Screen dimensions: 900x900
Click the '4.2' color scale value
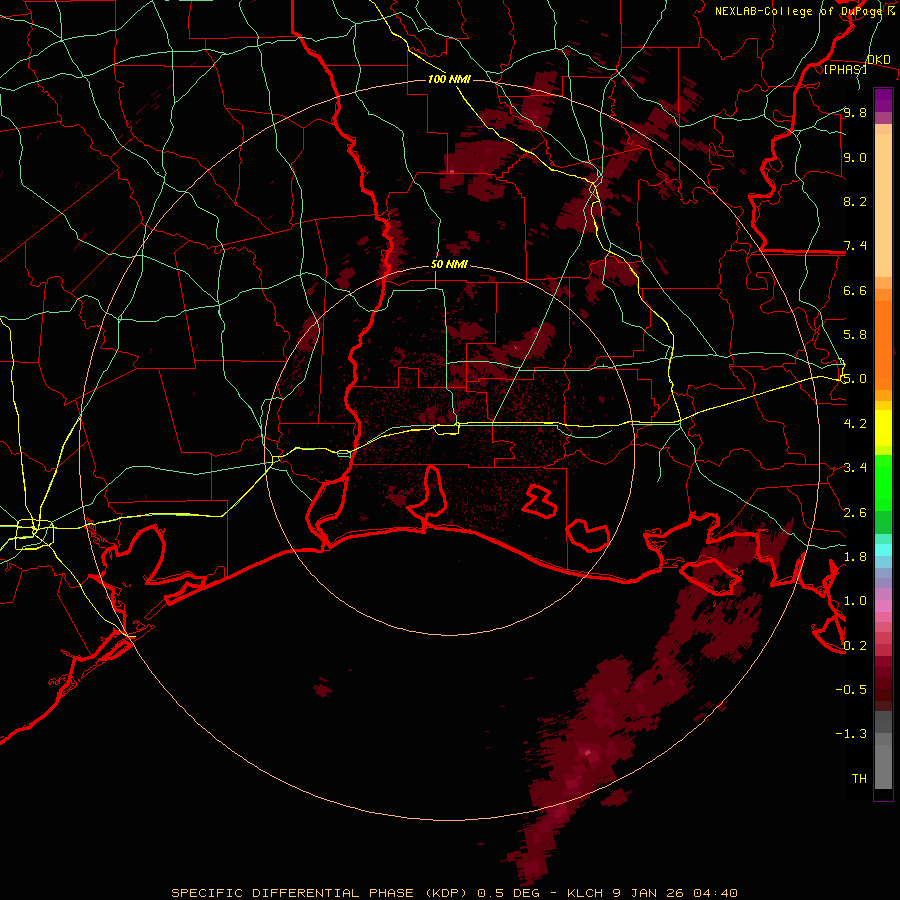(855, 424)
